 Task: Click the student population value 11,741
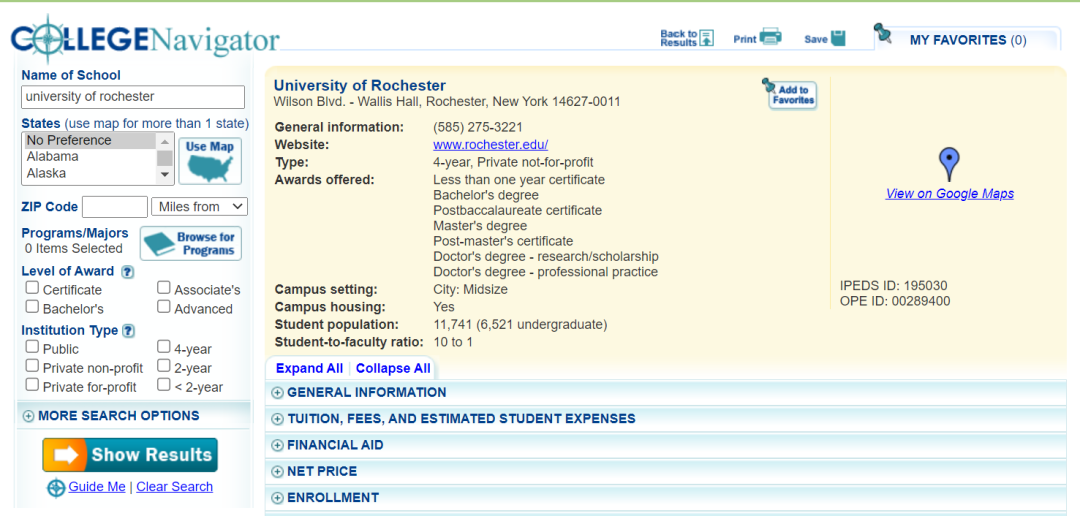[455, 324]
